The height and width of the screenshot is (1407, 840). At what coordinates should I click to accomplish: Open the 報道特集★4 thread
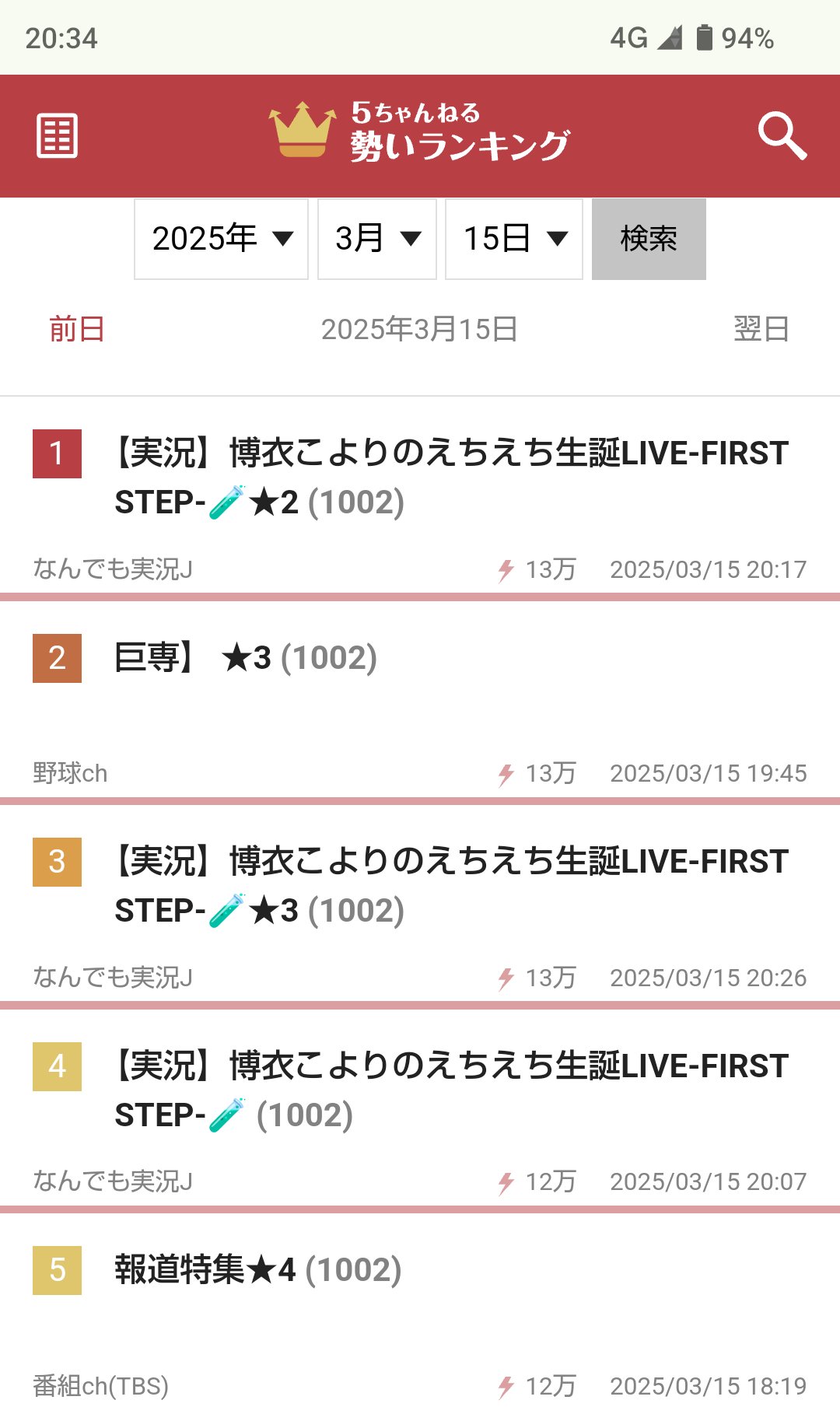(x=258, y=1270)
